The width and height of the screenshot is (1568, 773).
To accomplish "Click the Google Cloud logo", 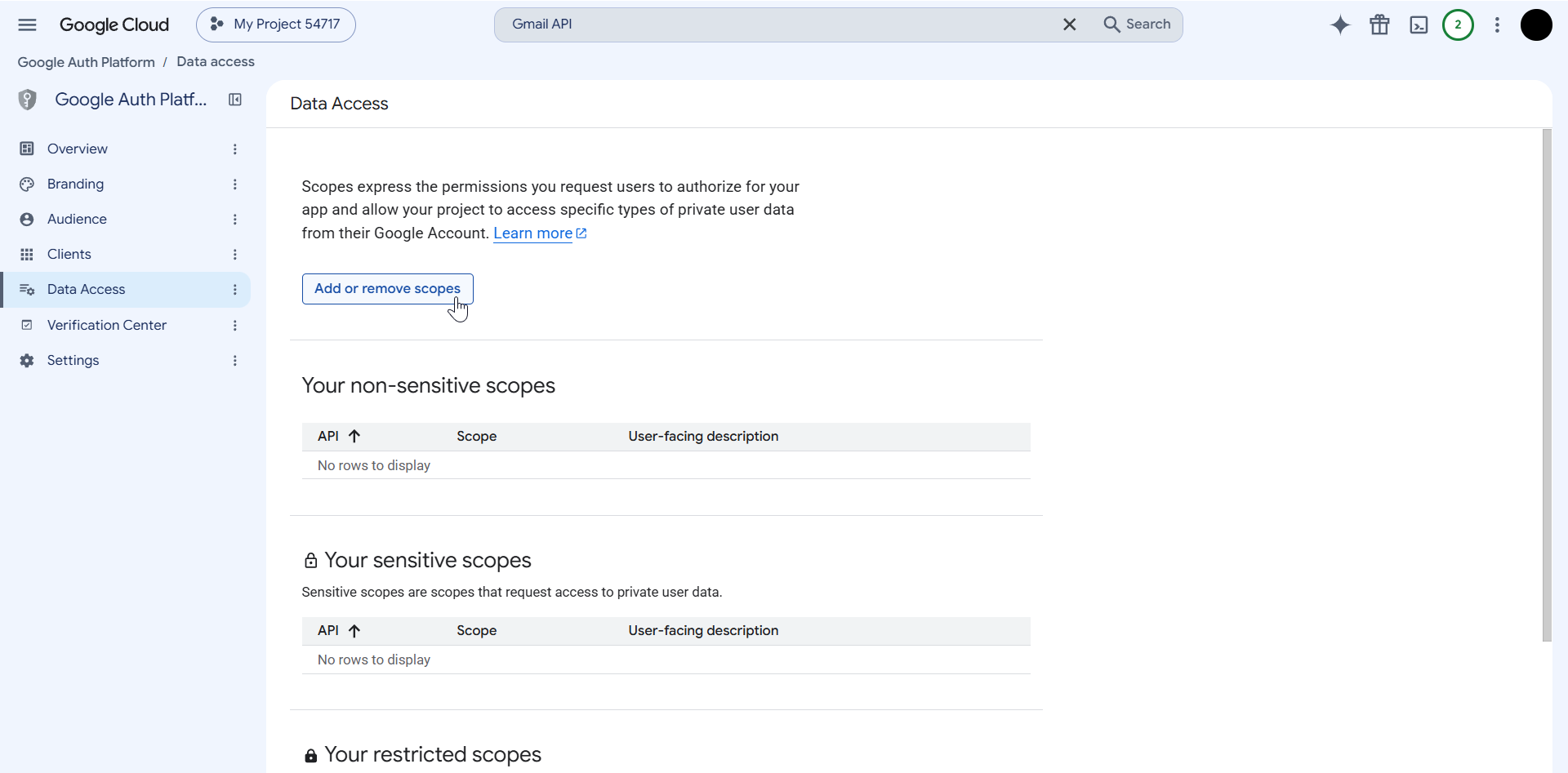I will pos(114,24).
